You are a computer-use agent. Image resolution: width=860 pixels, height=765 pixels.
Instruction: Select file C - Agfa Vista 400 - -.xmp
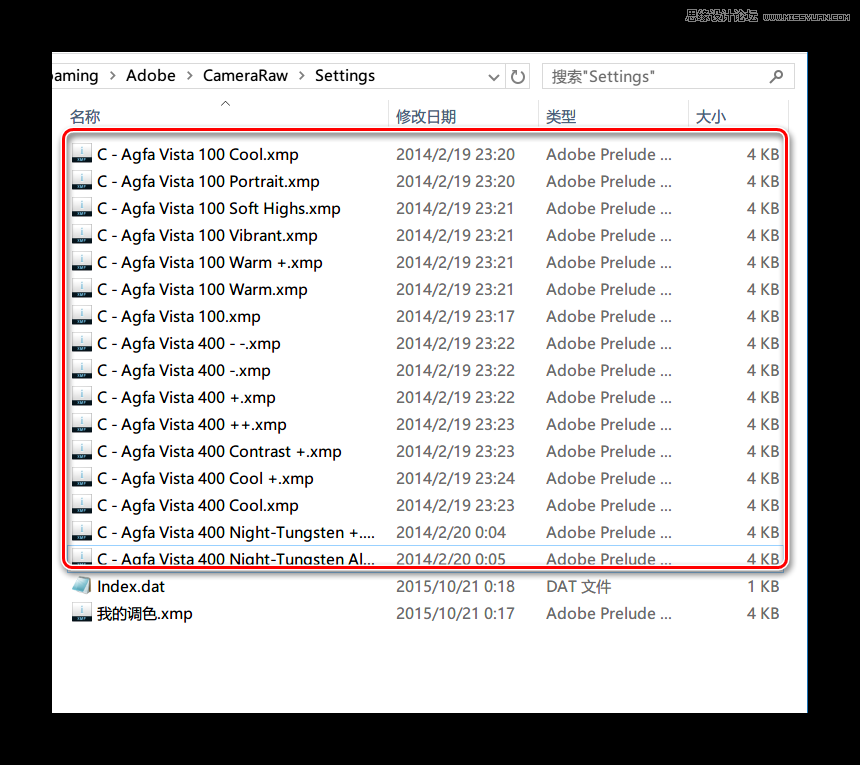coord(189,343)
